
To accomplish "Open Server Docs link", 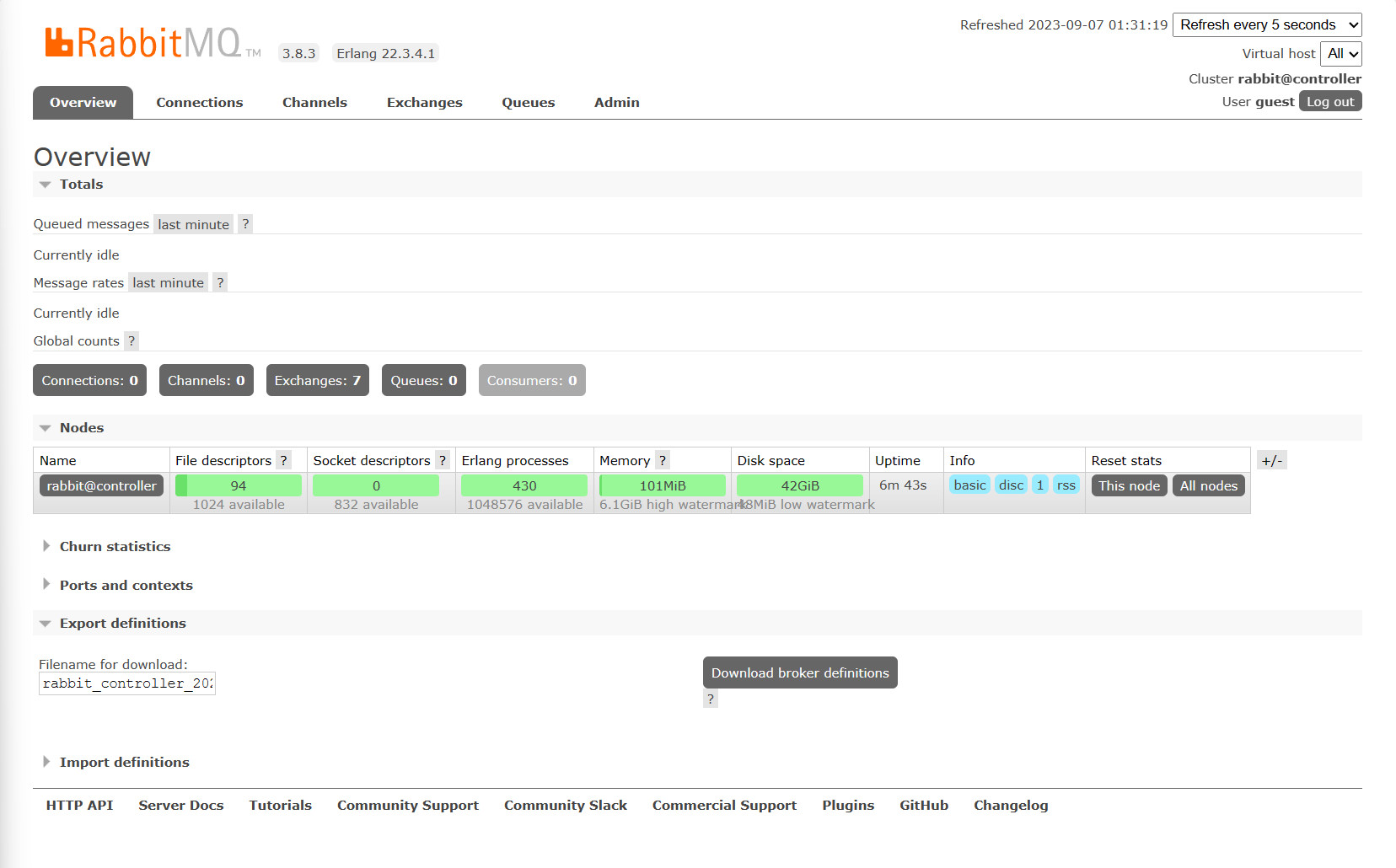I will pos(181,806).
